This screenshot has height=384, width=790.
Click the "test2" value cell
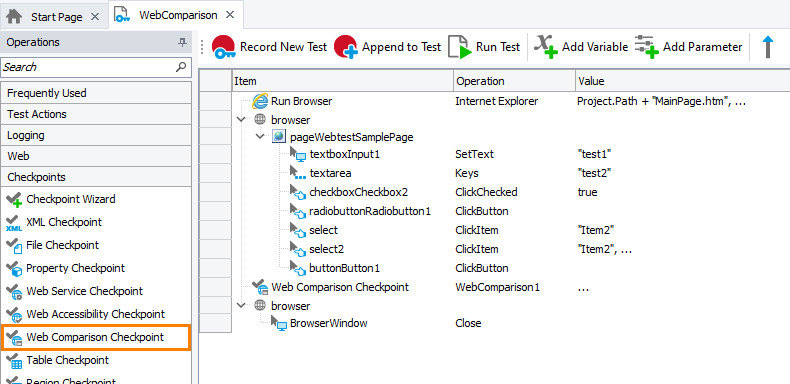(x=594, y=174)
